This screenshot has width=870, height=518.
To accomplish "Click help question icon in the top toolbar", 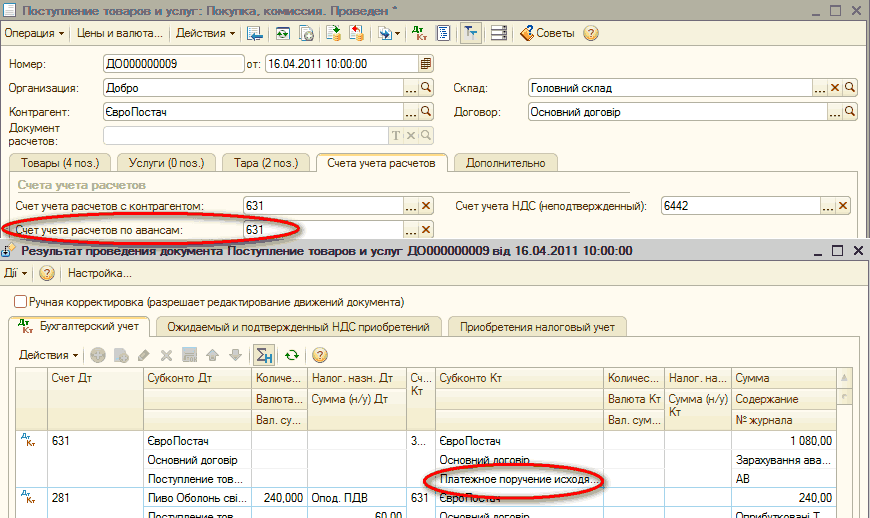I will (x=591, y=33).
